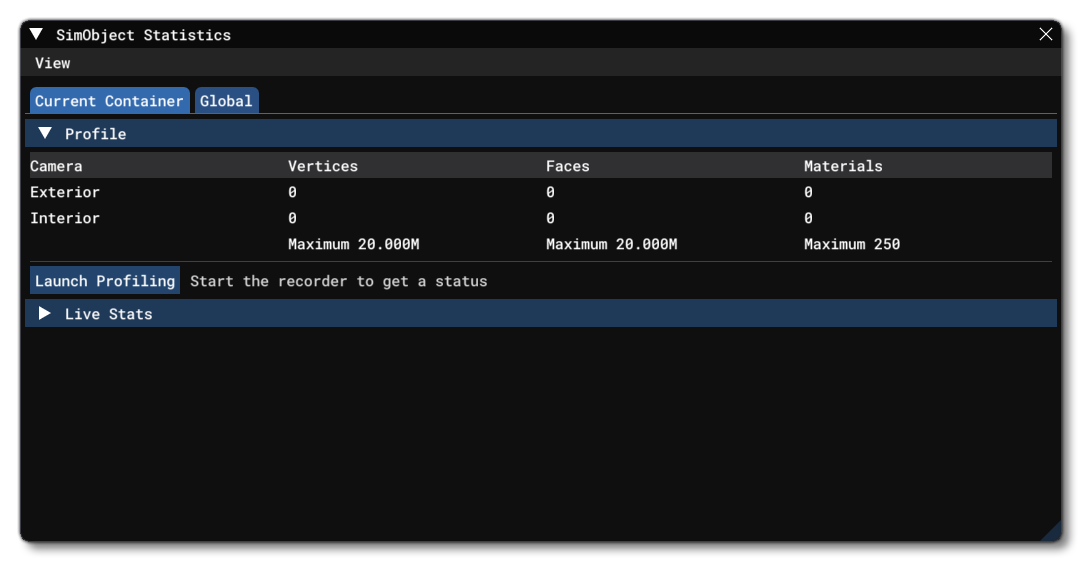
Task: Click the Vertices column header
Action: click(x=323, y=166)
